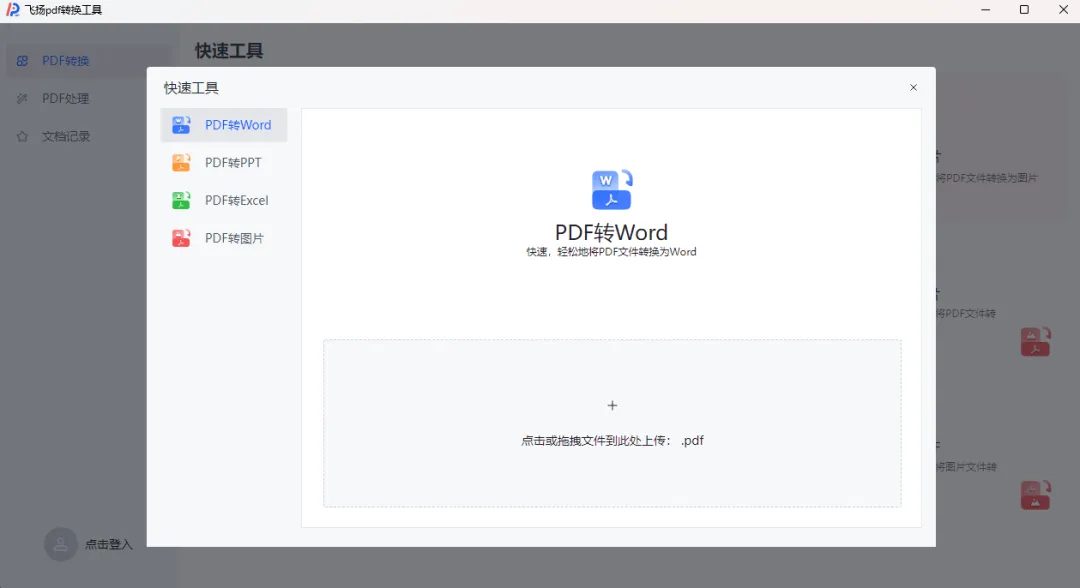Click the 文档记录 star icon in sidebar
The height and width of the screenshot is (588, 1080).
point(22,136)
